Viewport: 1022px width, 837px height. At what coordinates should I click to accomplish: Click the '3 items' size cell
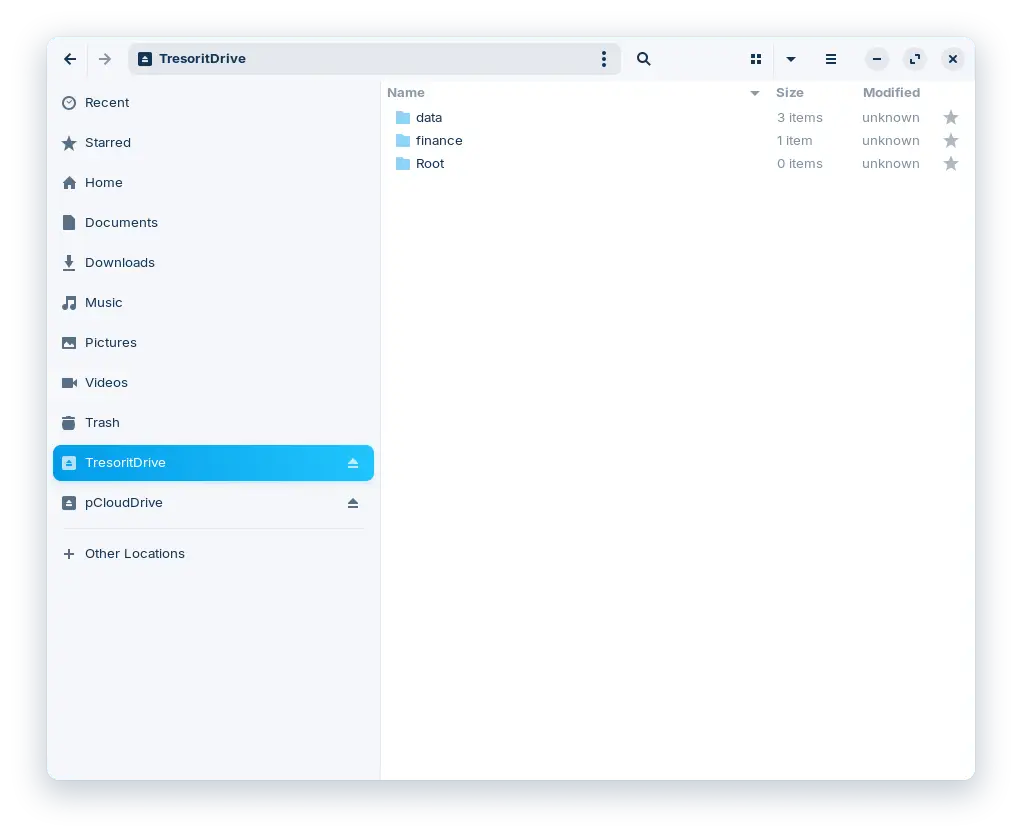(x=800, y=118)
